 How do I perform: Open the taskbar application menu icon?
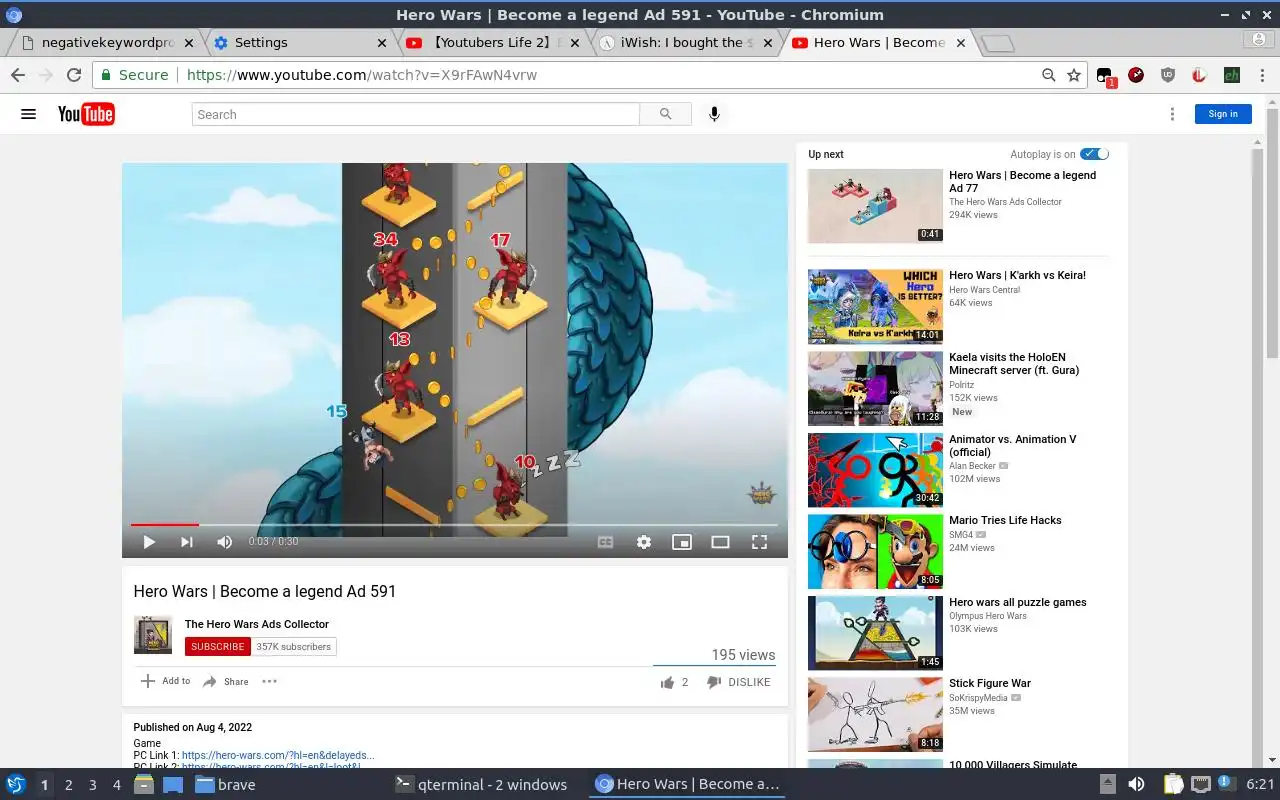click(15, 785)
